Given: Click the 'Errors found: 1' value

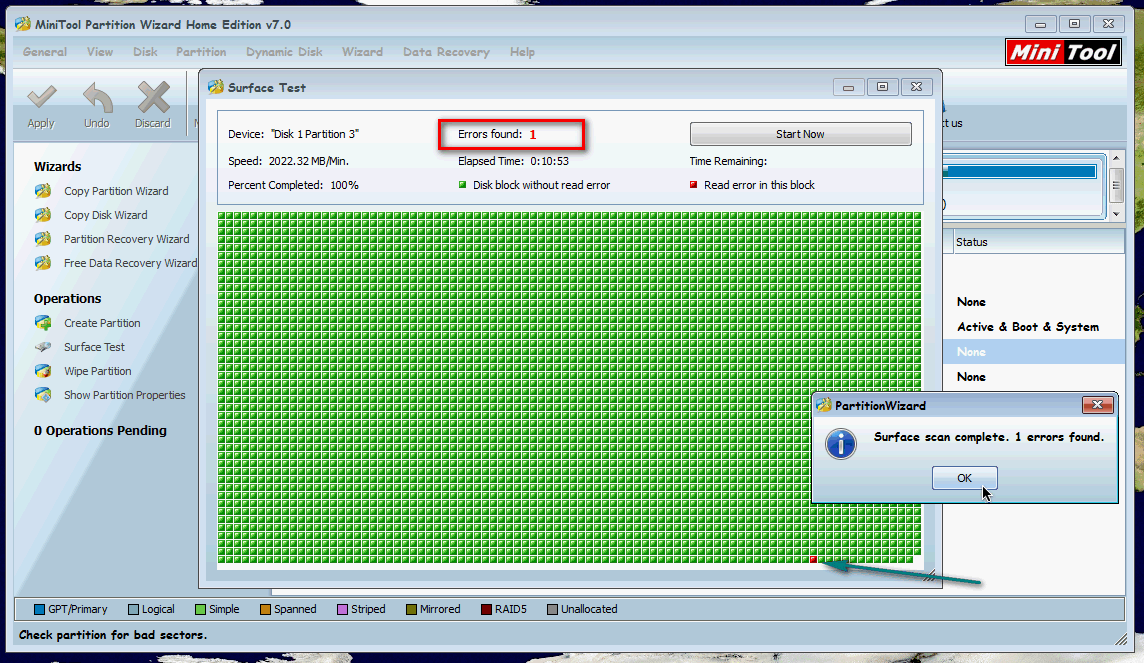Looking at the screenshot, I should point(533,134).
